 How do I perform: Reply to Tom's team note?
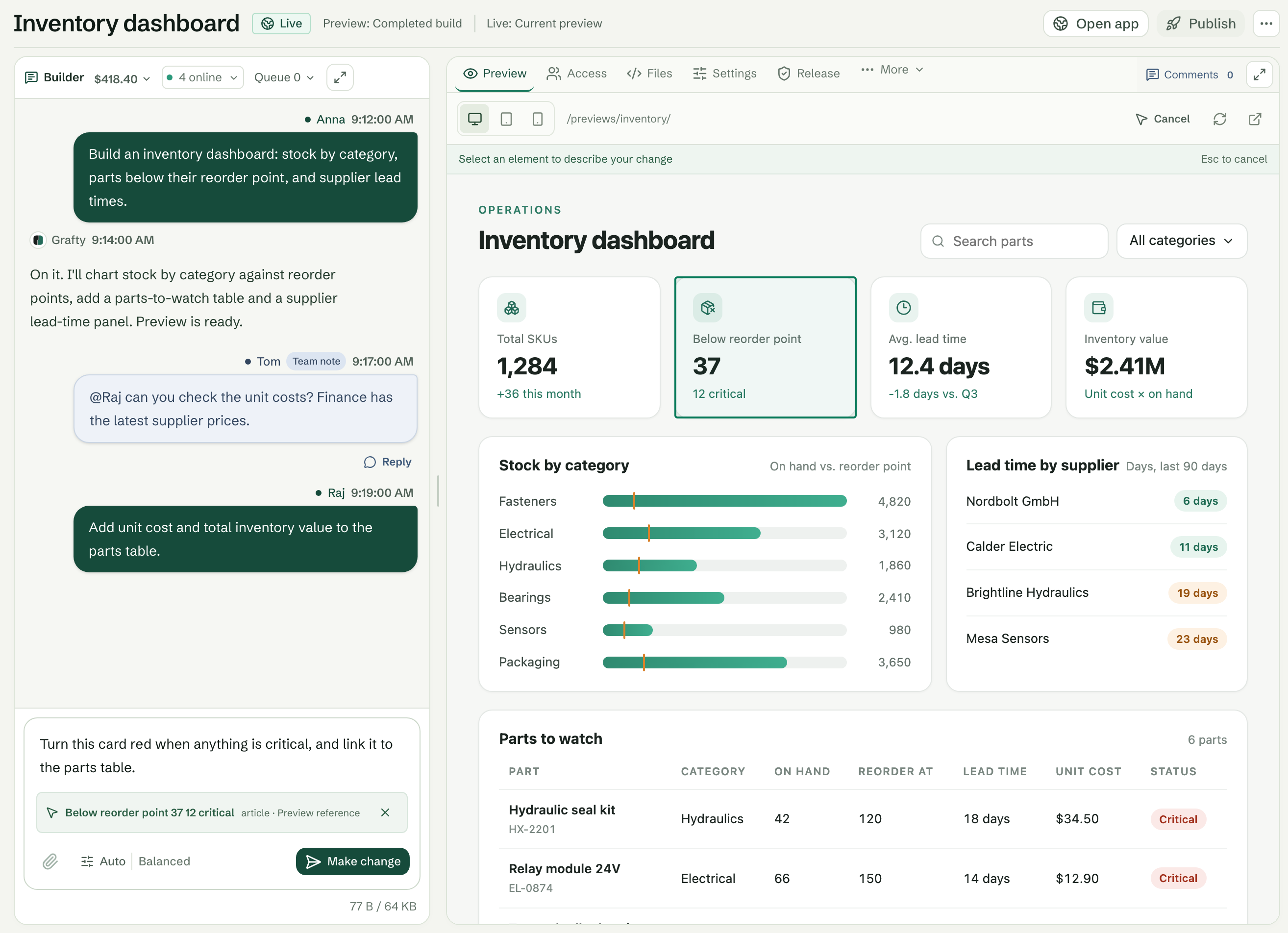(387, 462)
